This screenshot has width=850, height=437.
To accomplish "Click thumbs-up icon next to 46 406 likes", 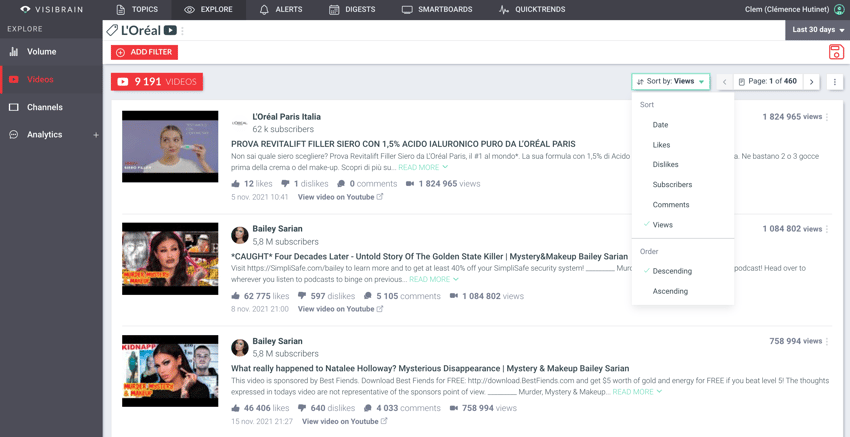I will tap(236, 408).
